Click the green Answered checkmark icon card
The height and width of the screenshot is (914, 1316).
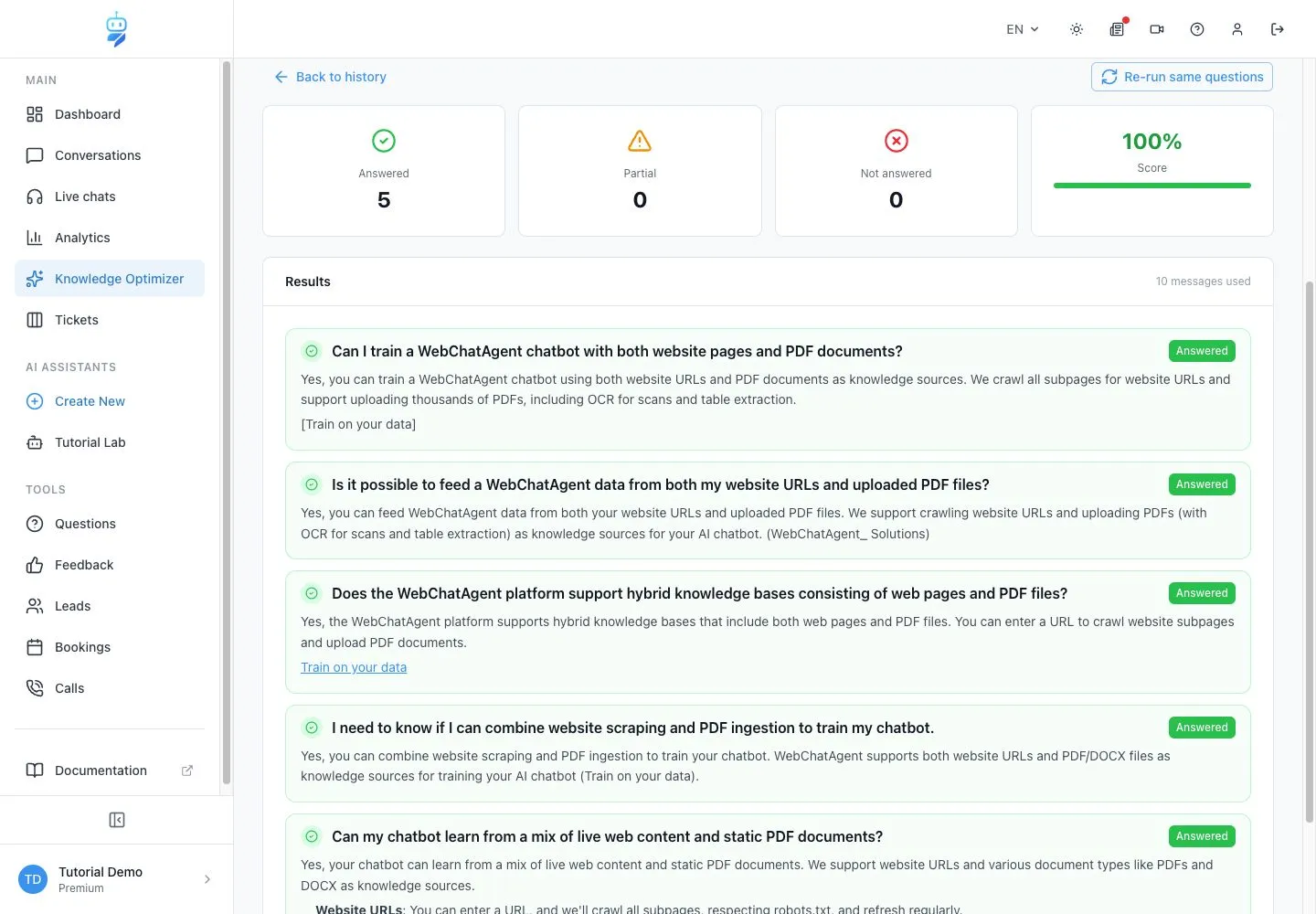tap(384, 141)
